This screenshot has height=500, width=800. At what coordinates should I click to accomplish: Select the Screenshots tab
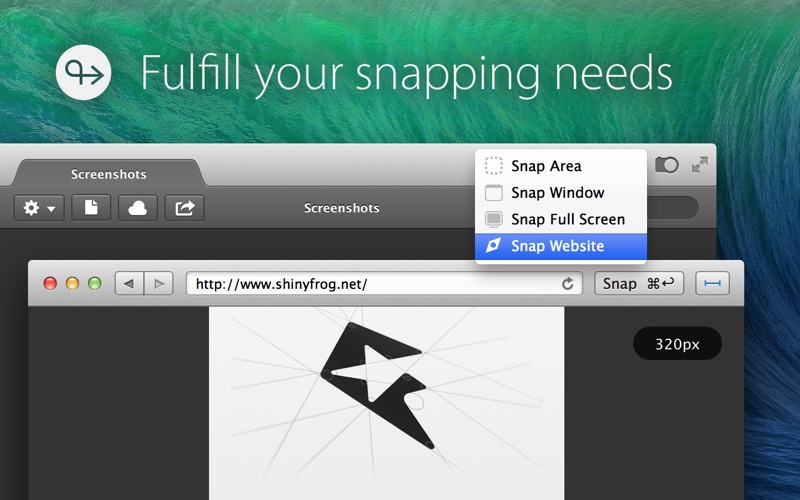click(108, 173)
